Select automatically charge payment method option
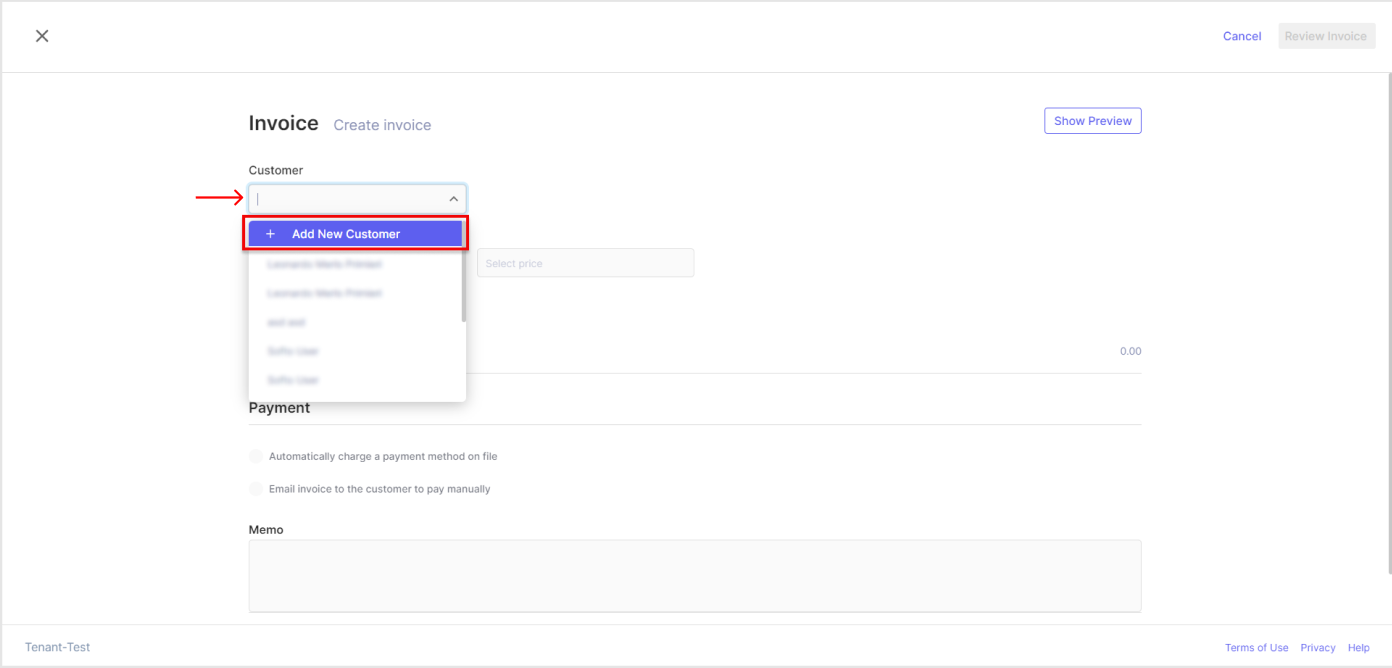The image size is (1392, 668). pos(256,456)
